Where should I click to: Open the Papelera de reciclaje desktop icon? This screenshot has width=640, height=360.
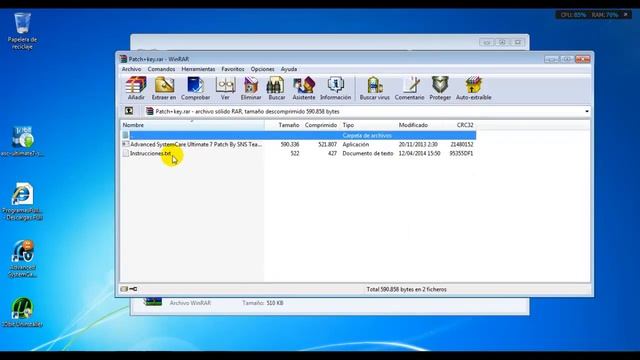22,31
